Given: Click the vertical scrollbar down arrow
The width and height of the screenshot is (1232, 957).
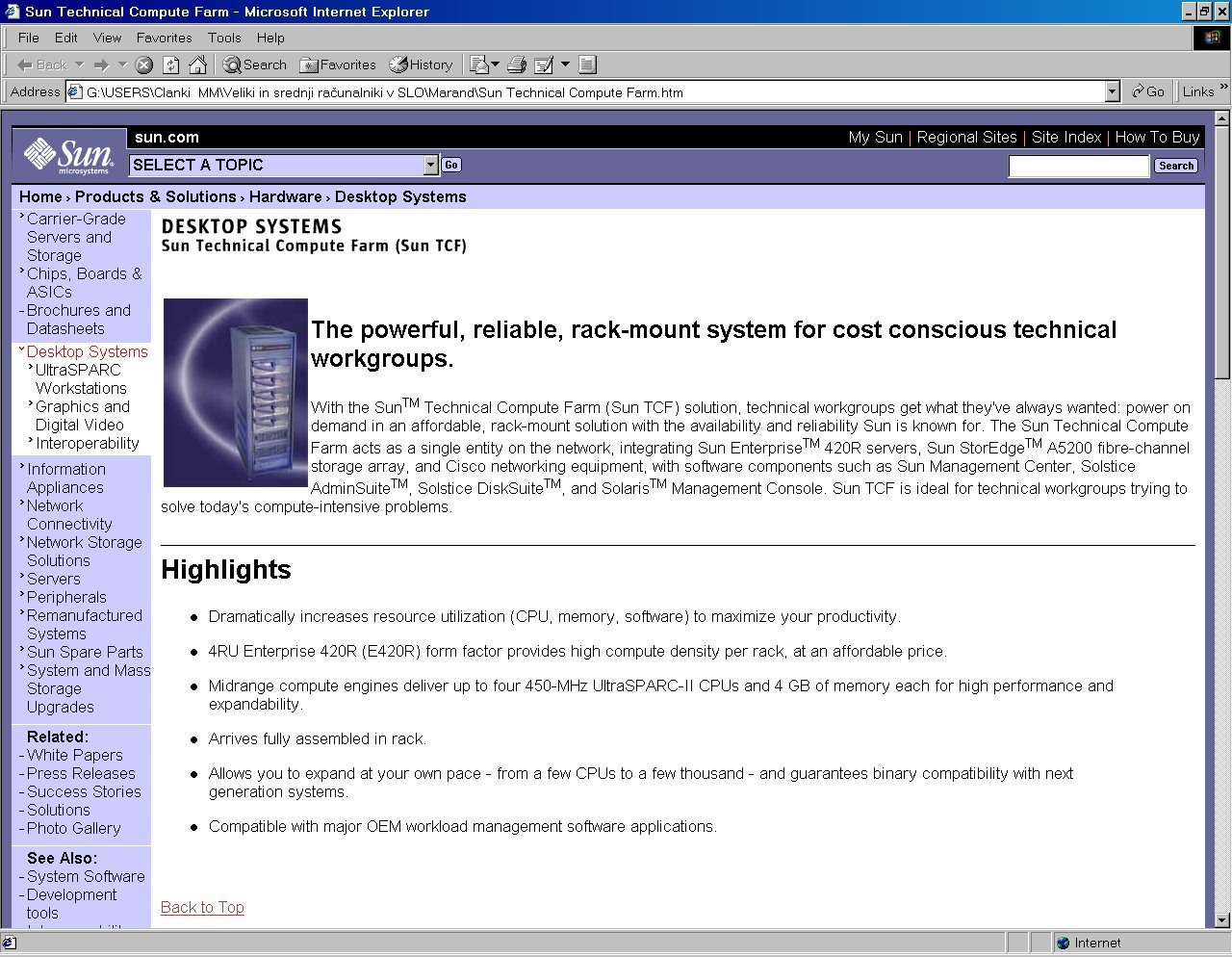Looking at the screenshot, I should (1222, 919).
